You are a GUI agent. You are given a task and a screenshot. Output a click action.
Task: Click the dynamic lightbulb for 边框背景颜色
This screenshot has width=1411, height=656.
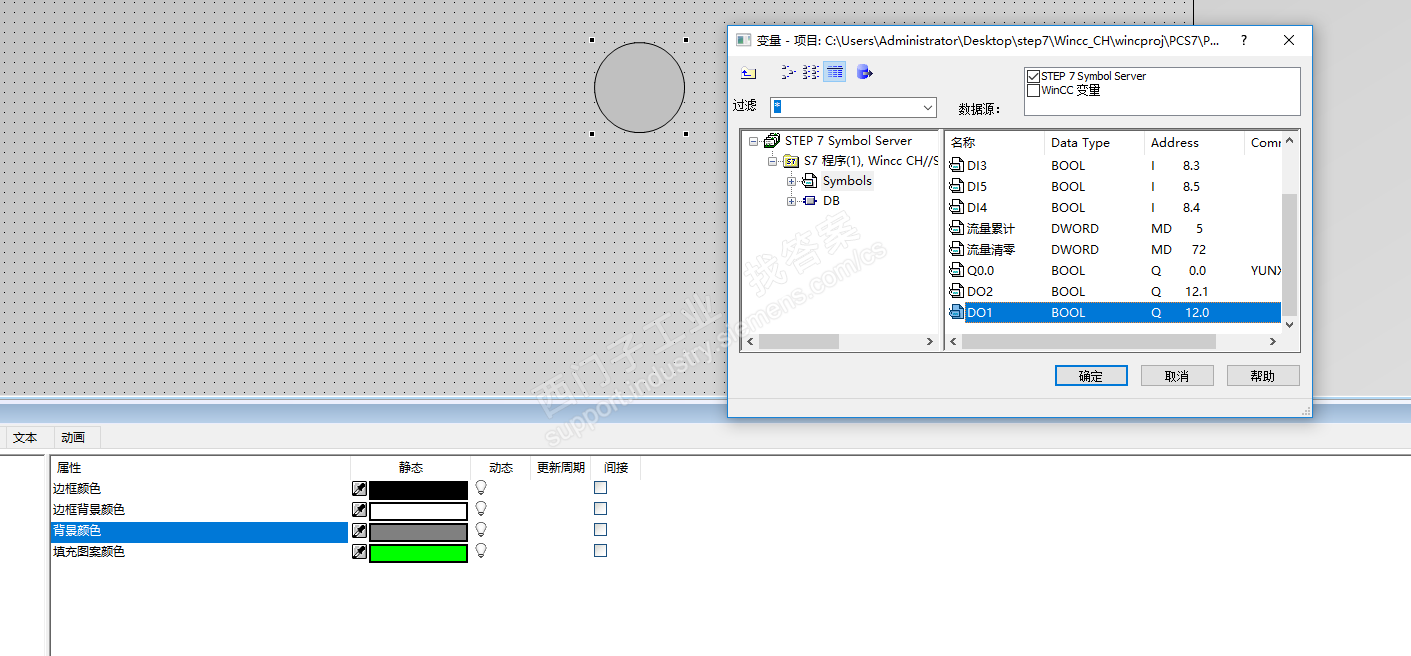click(481, 509)
